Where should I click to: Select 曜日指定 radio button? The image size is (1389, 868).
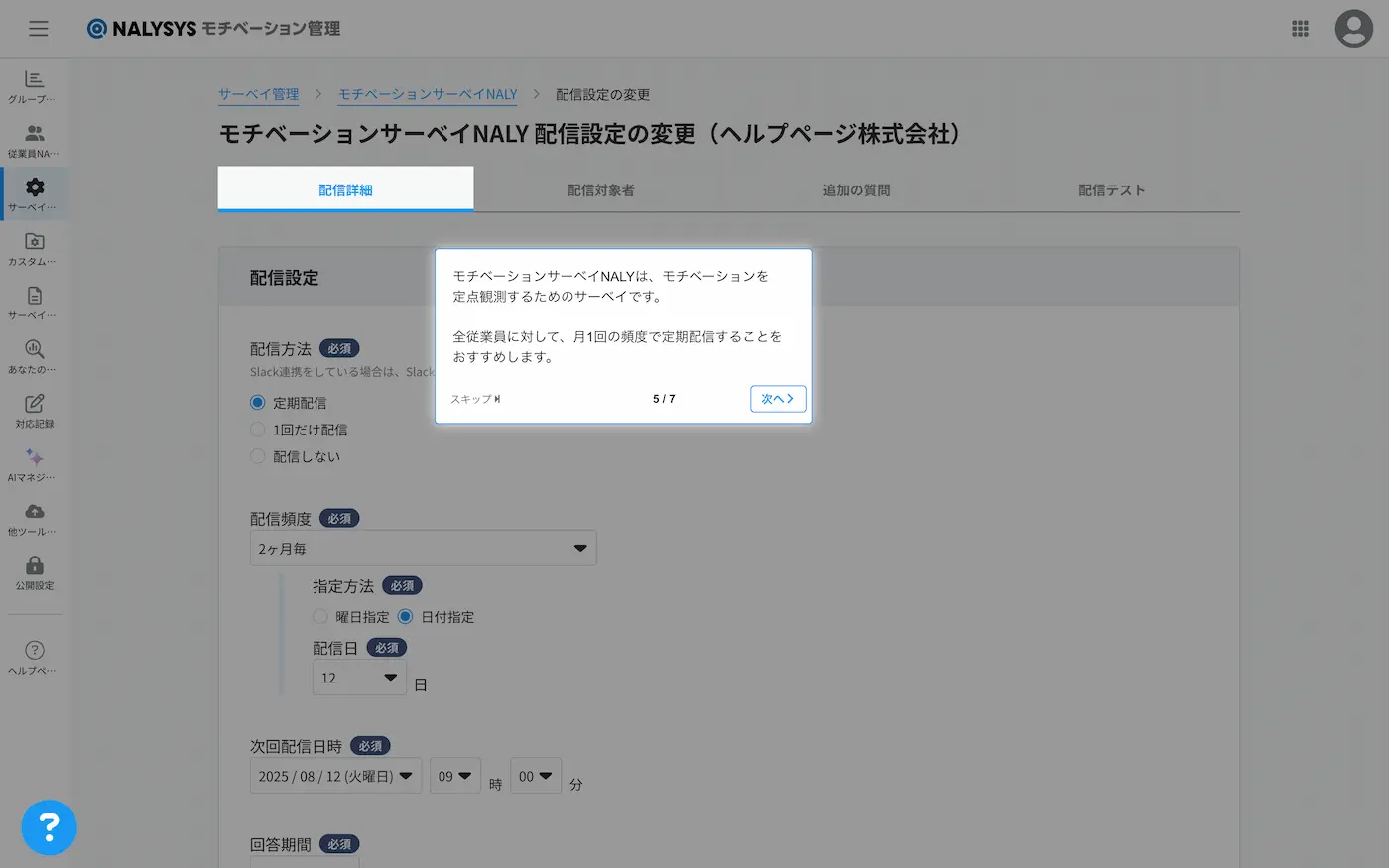click(320, 616)
